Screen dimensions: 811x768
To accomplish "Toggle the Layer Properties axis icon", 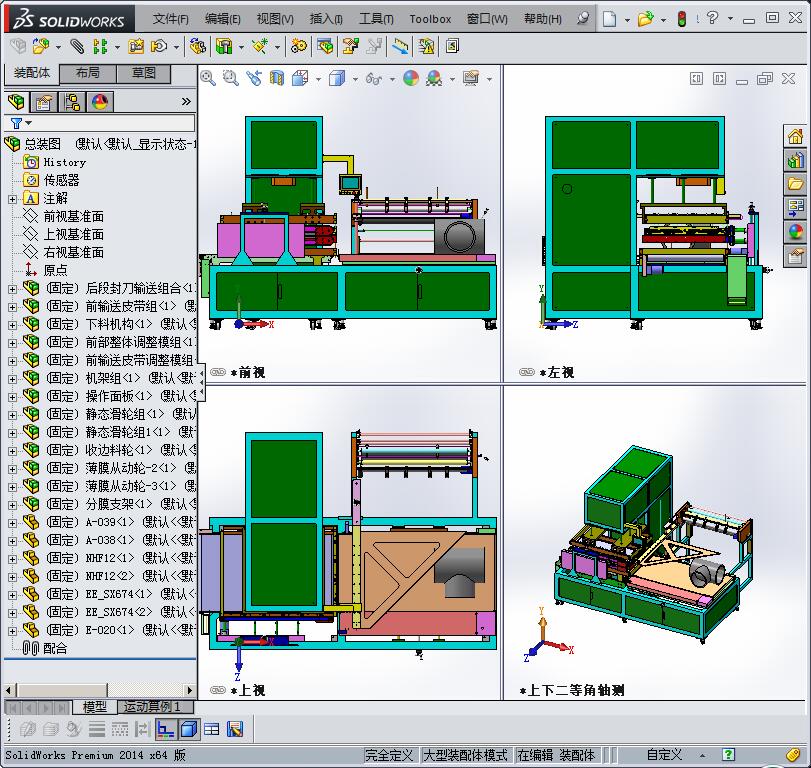I will [166, 730].
